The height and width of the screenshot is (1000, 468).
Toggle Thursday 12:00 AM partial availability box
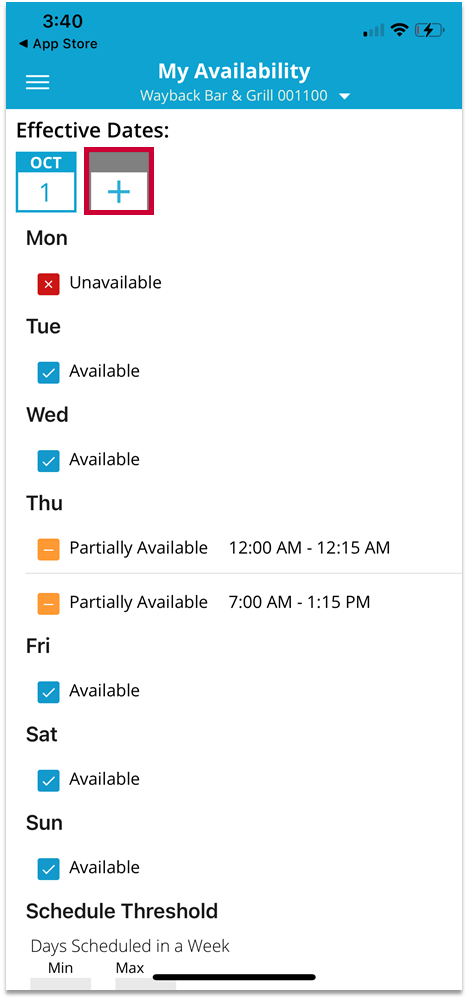[x=48, y=549]
